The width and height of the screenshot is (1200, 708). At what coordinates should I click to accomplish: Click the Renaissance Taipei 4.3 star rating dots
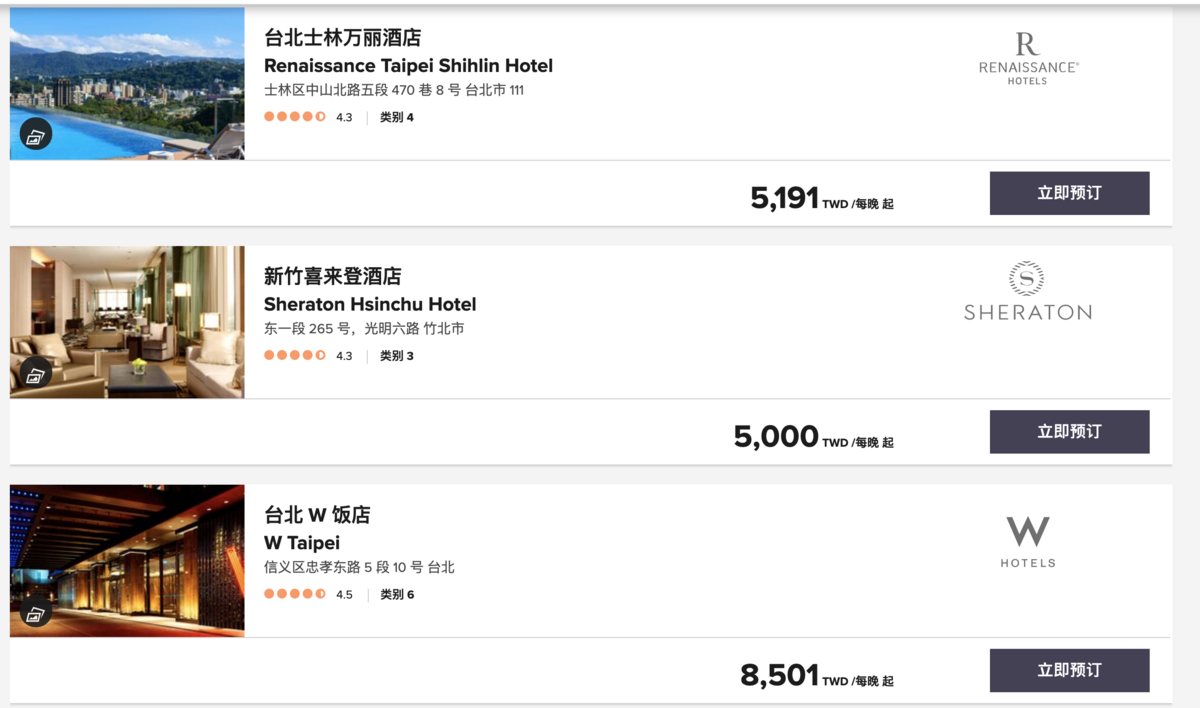[x=295, y=117]
